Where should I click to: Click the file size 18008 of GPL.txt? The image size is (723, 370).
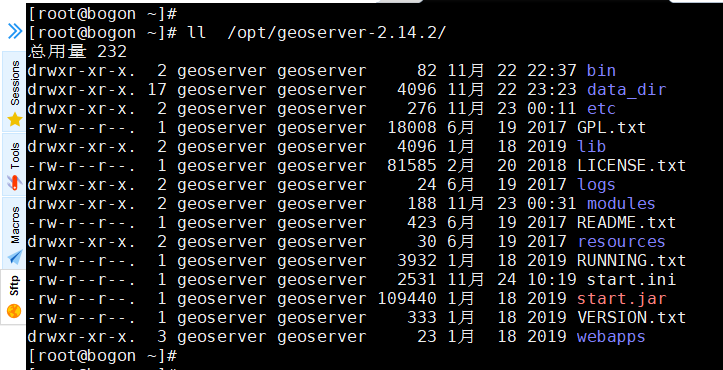412,127
